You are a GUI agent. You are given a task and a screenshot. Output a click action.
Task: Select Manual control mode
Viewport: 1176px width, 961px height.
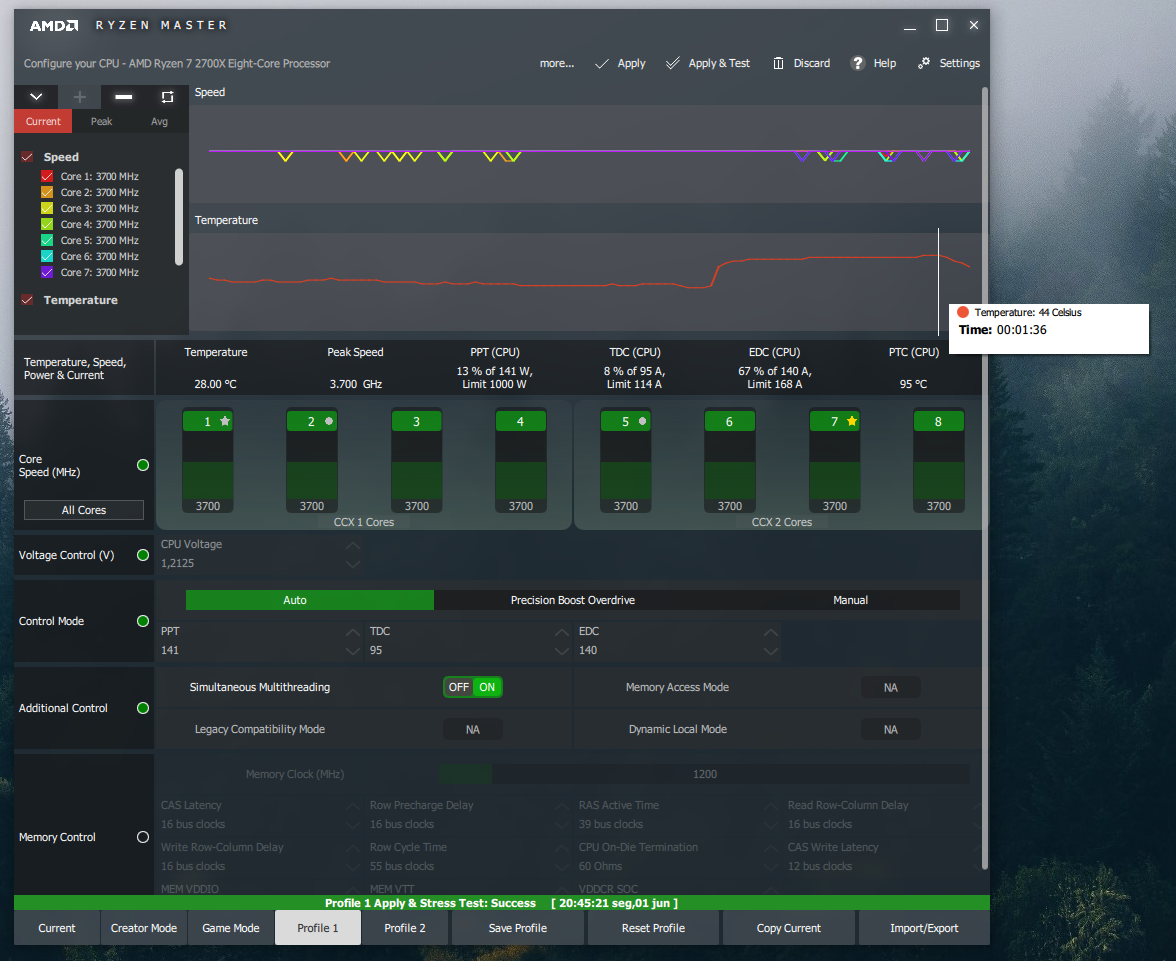point(850,600)
